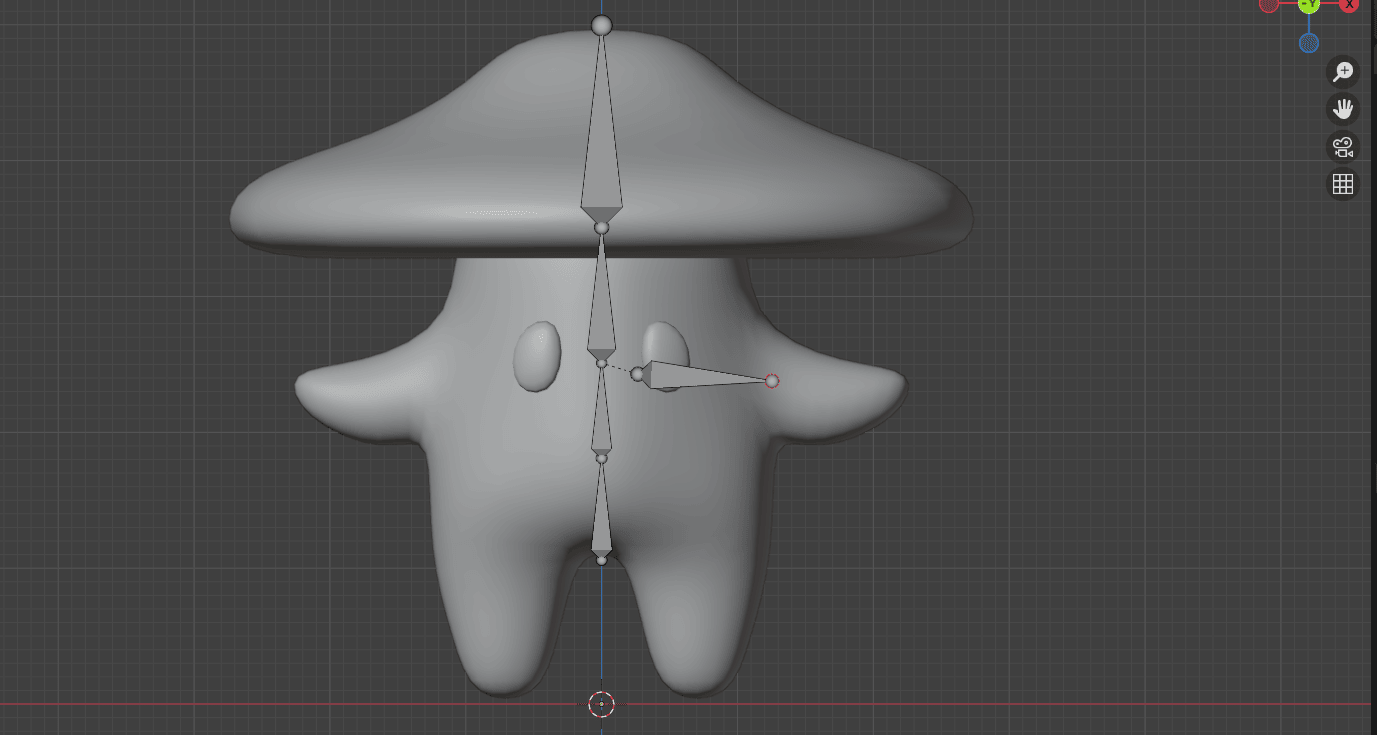Click the hatched red negative X gizmo circle
Screen dimensions: 1377x735
coord(1268,4)
